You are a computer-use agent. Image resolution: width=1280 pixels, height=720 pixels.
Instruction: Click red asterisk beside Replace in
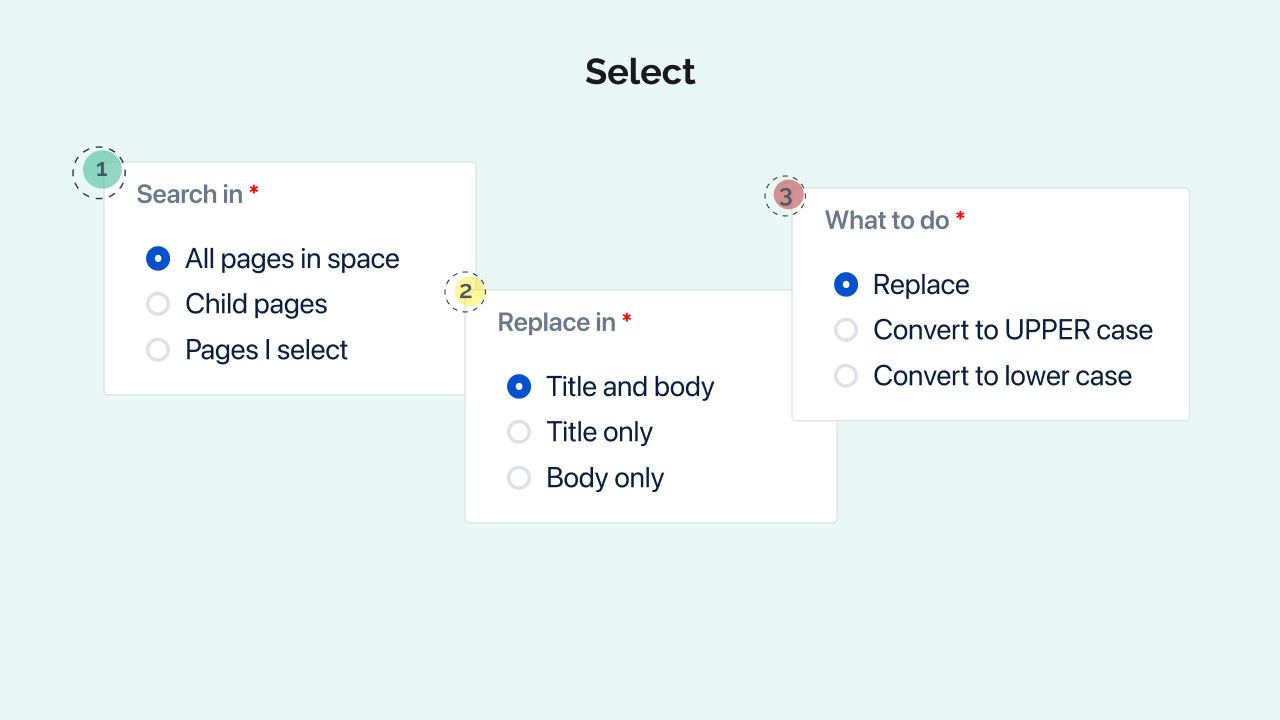pyautogui.click(x=627, y=319)
